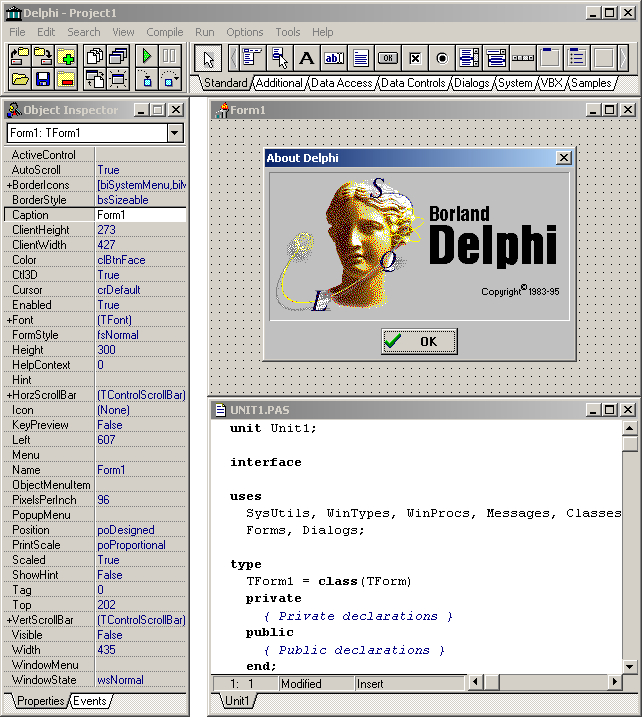The width and height of the screenshot is (642, 717).
Task: Click Add File to Project icon
Action: pyautogui.click(x=66, y=56)
